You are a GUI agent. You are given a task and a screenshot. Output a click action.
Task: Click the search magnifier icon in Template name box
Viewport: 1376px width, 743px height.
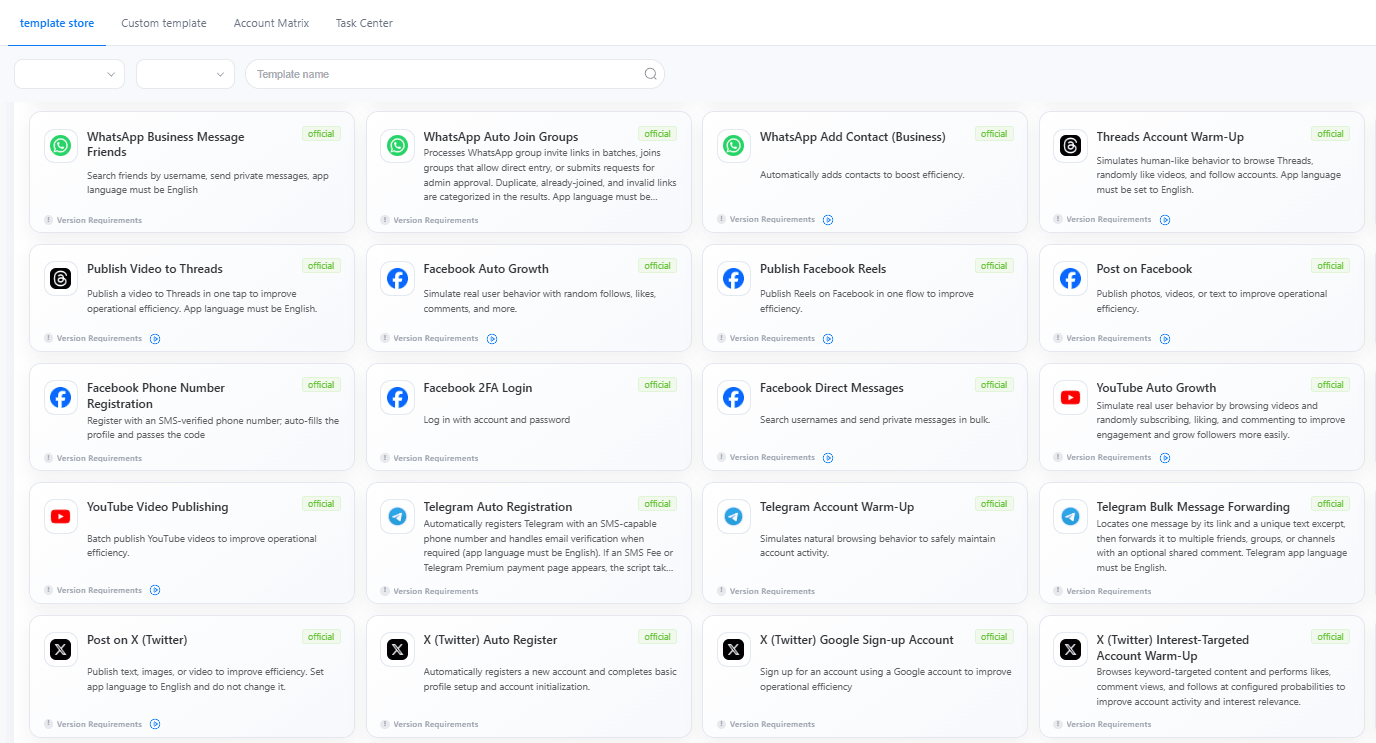tap(651, 74)
